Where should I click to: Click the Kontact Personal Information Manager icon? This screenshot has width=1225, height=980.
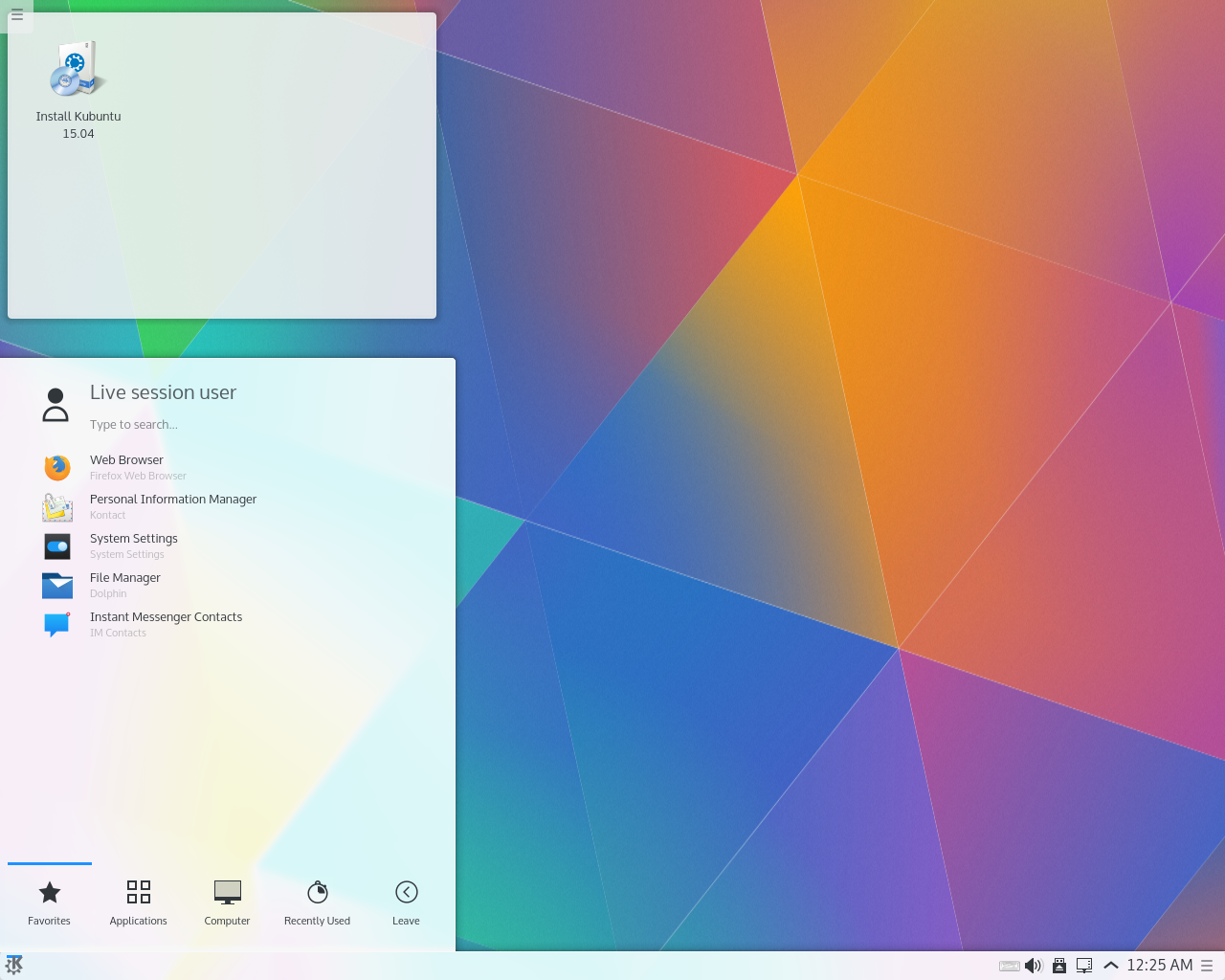[x=57, y=506]
